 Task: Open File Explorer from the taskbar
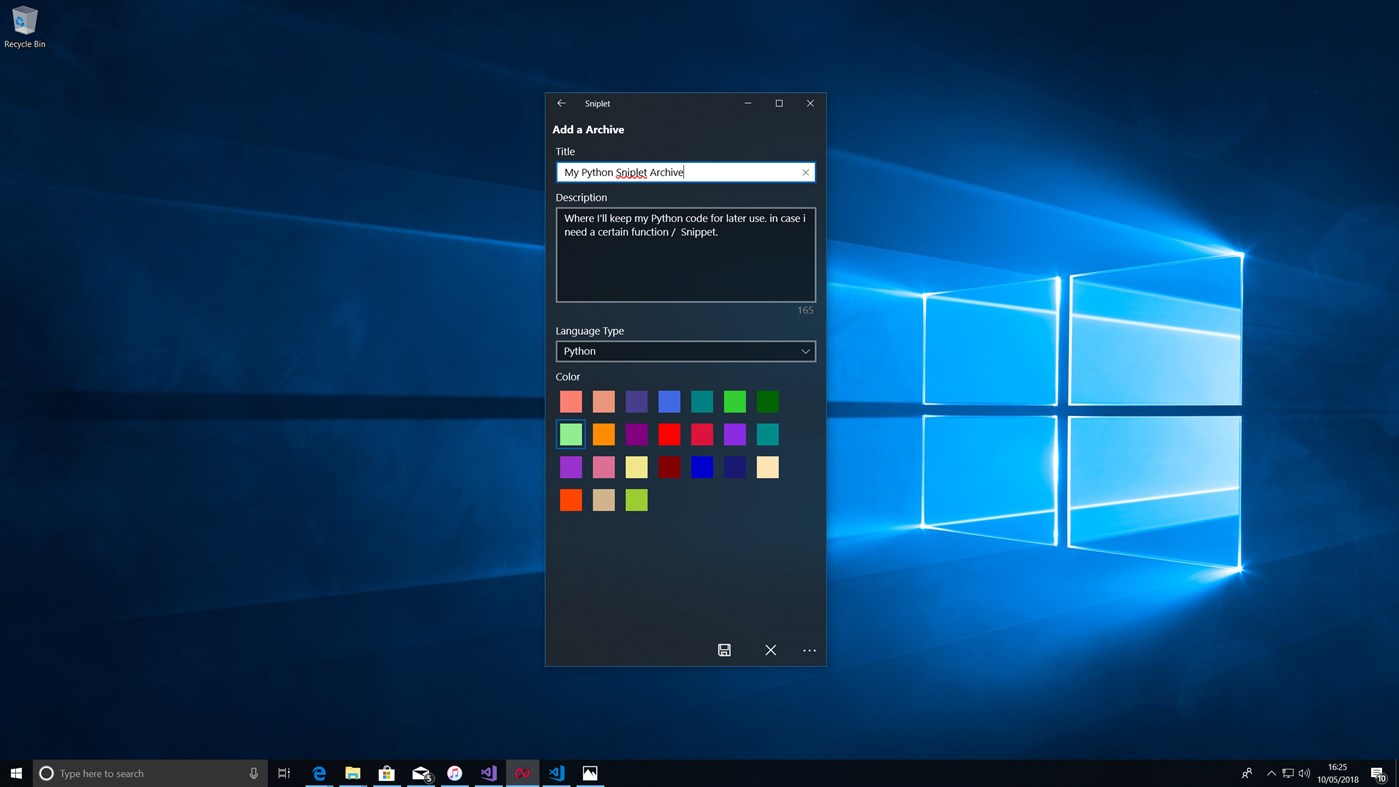[353, 773]
